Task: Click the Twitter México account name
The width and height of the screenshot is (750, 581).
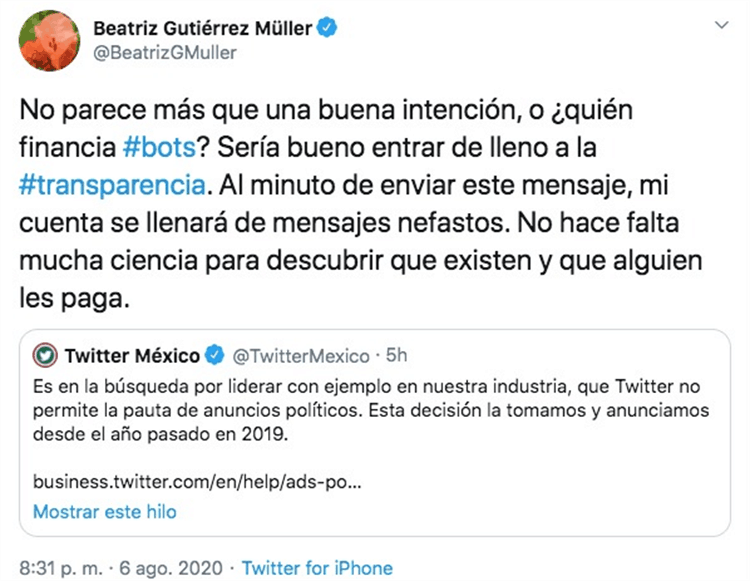Action: tap(131, 354)
